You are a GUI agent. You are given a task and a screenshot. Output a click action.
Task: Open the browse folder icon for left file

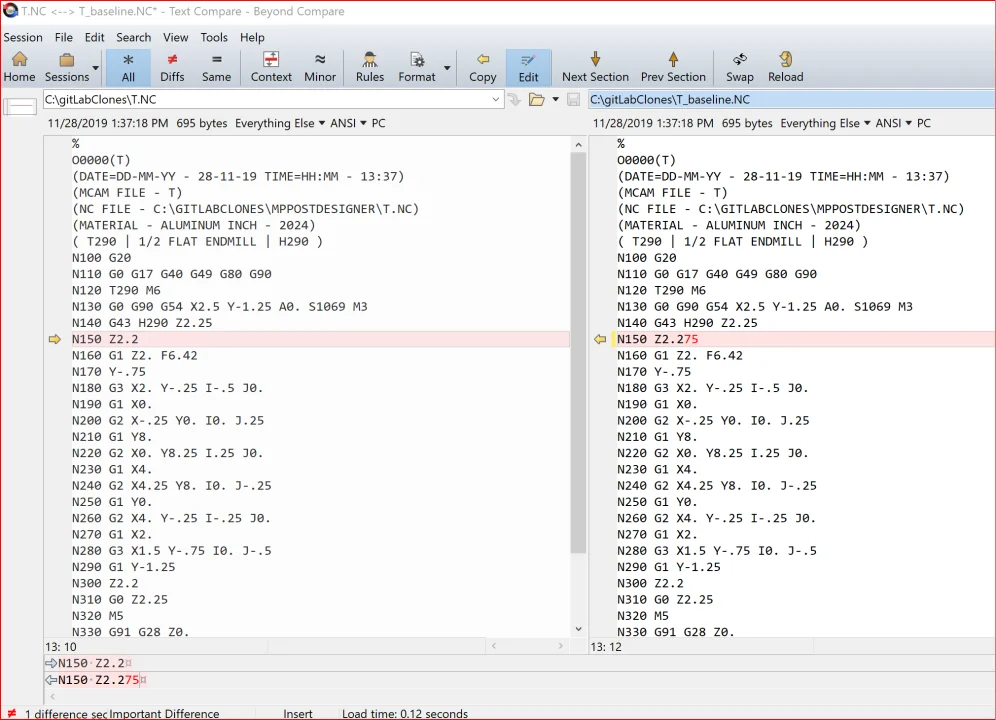(537, 100)
